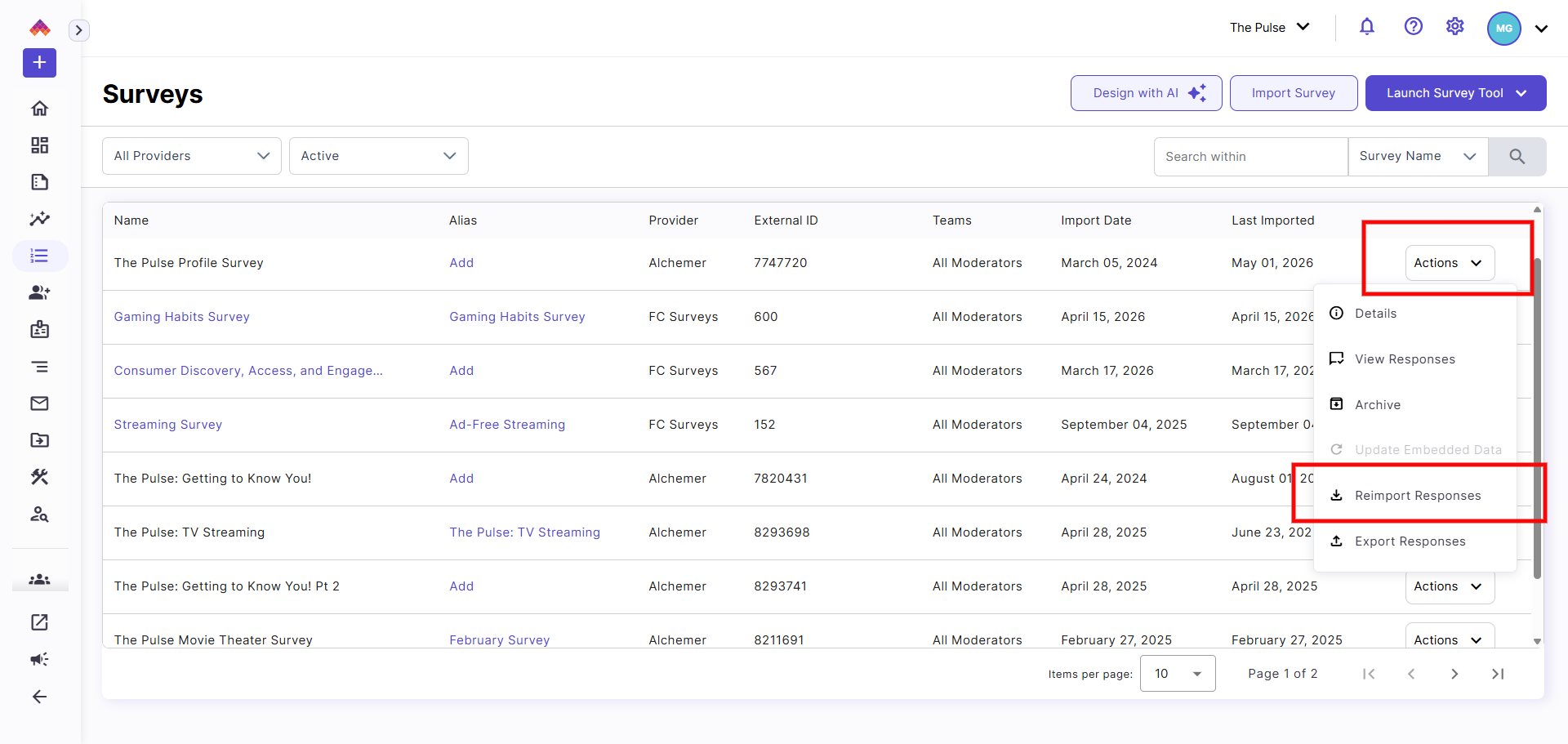Open the megaphone announcements sidebar icon
1568x744 pixels.
39,659
